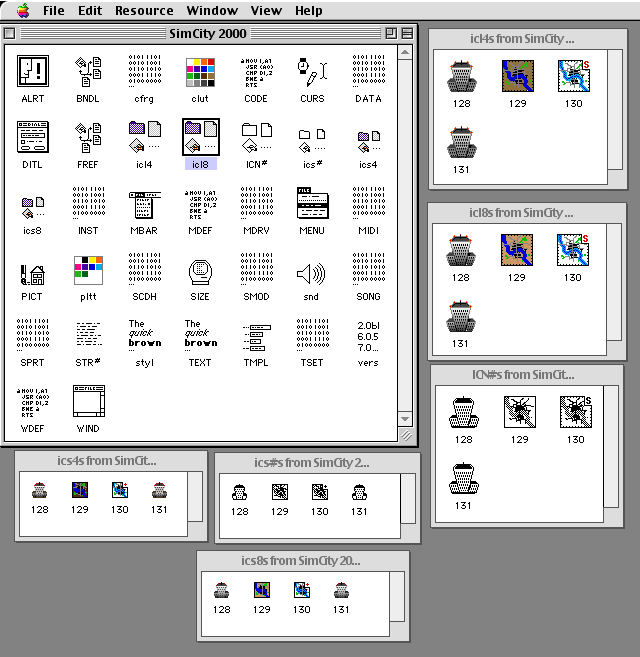The height and width of the screenshot is (657, 640).
Task: Select the STR# string list resource
Action: (88, 334)
